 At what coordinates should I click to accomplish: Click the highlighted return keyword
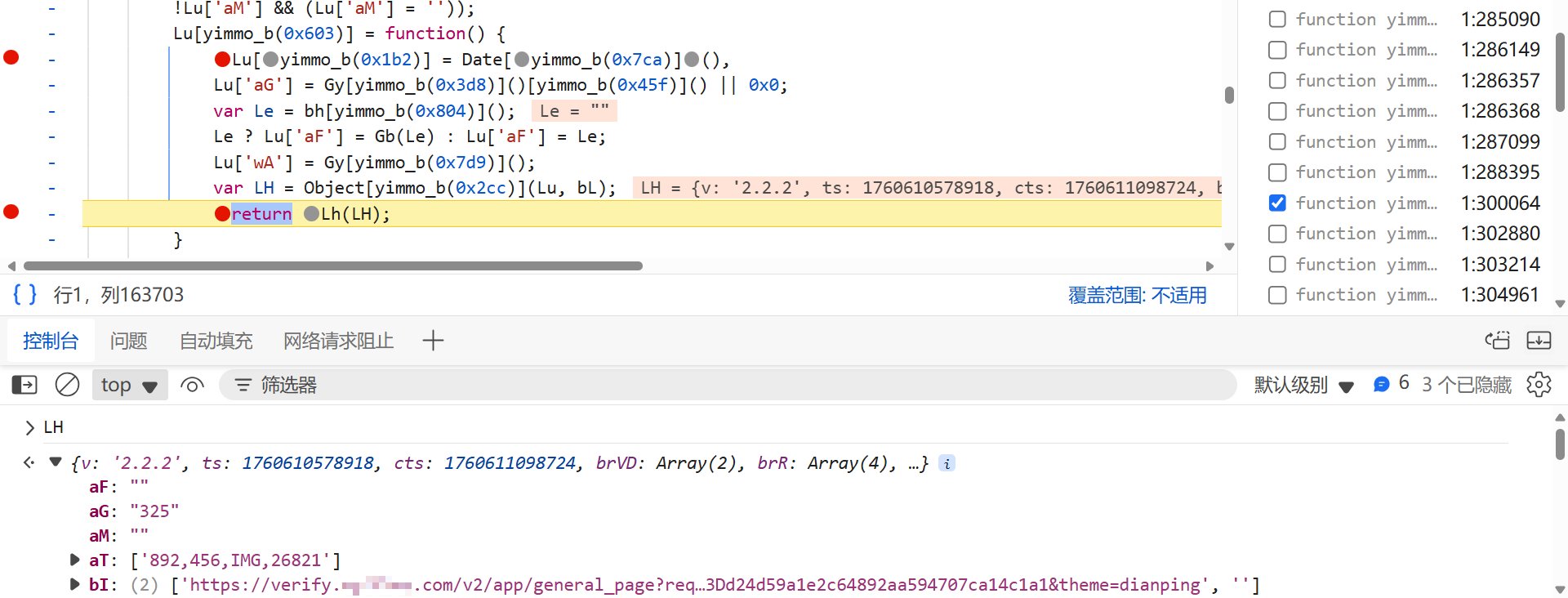(x=261, y=214)
